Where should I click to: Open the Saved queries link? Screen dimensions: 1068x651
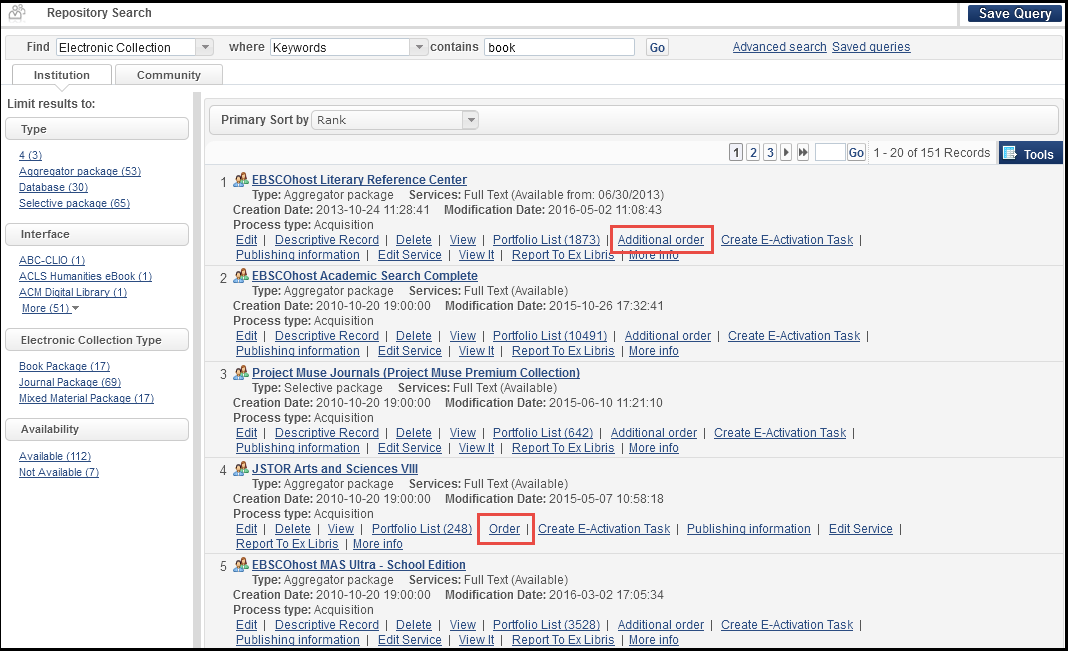871,46
